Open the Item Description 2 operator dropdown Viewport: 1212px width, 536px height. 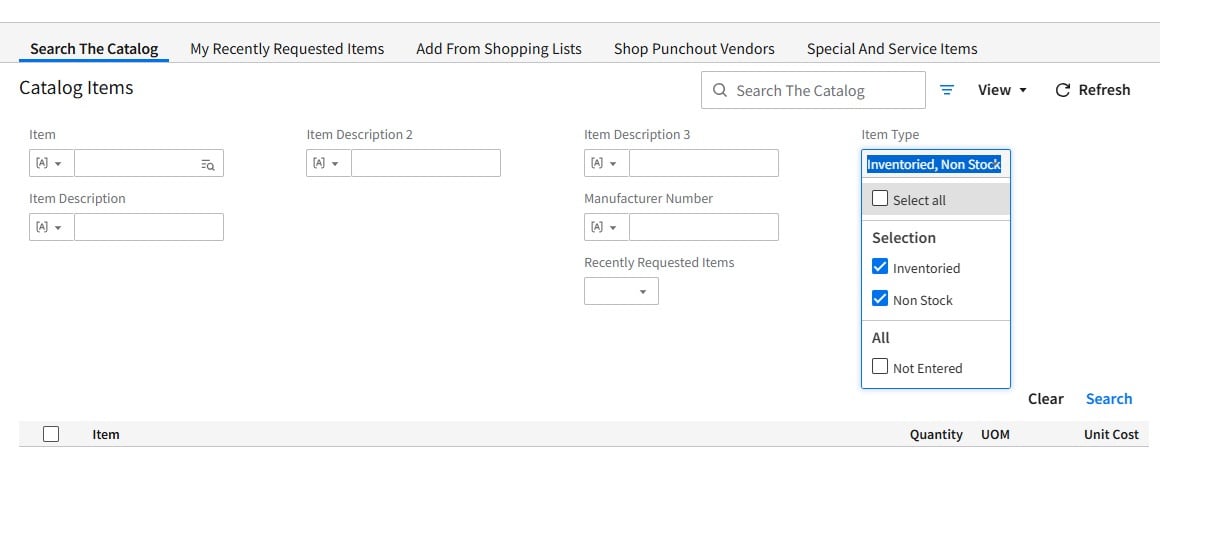[328, 164]
